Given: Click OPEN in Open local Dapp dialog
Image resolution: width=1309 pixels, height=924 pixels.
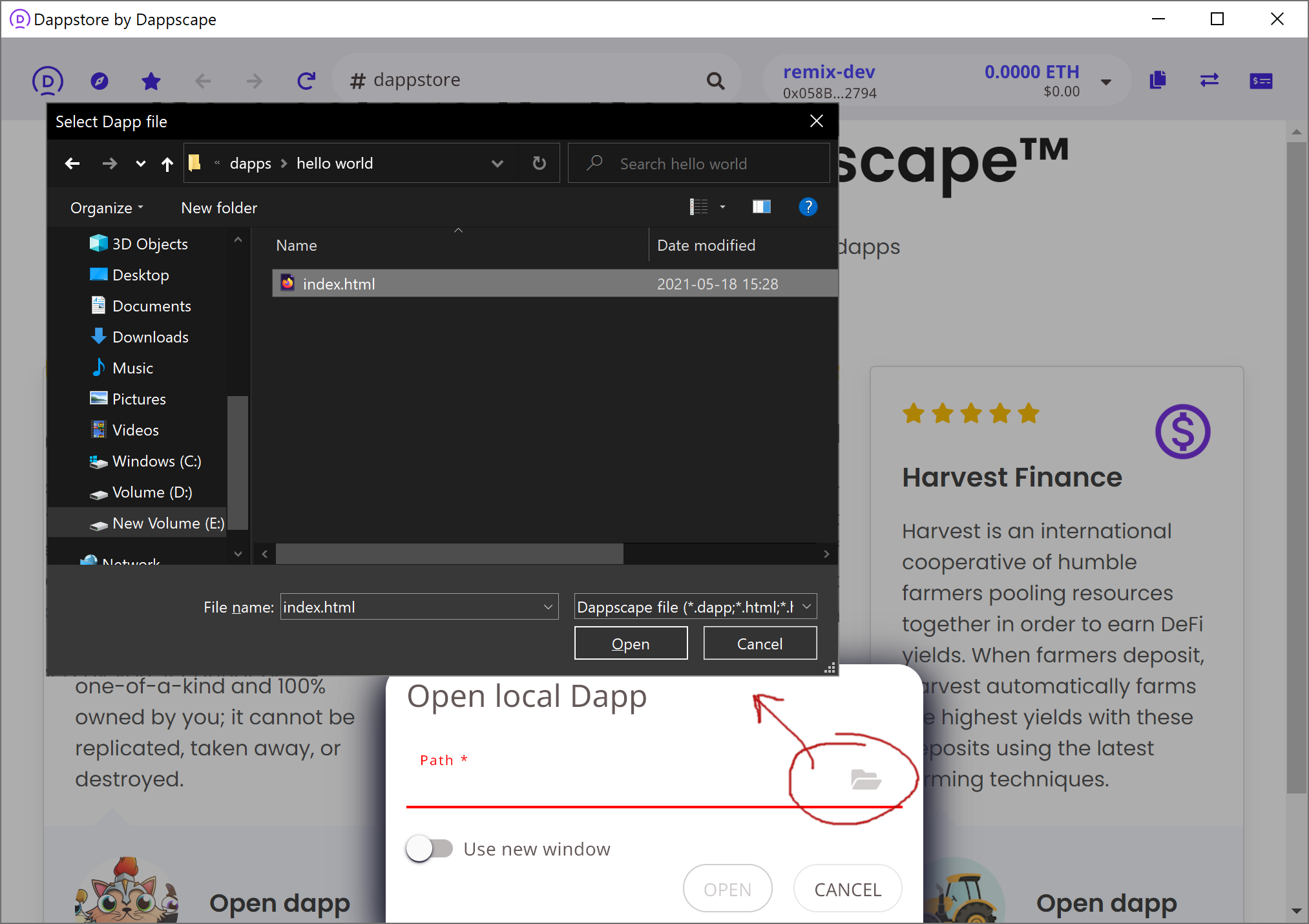Looking at the screenshot, I should [x=728, y=889].
